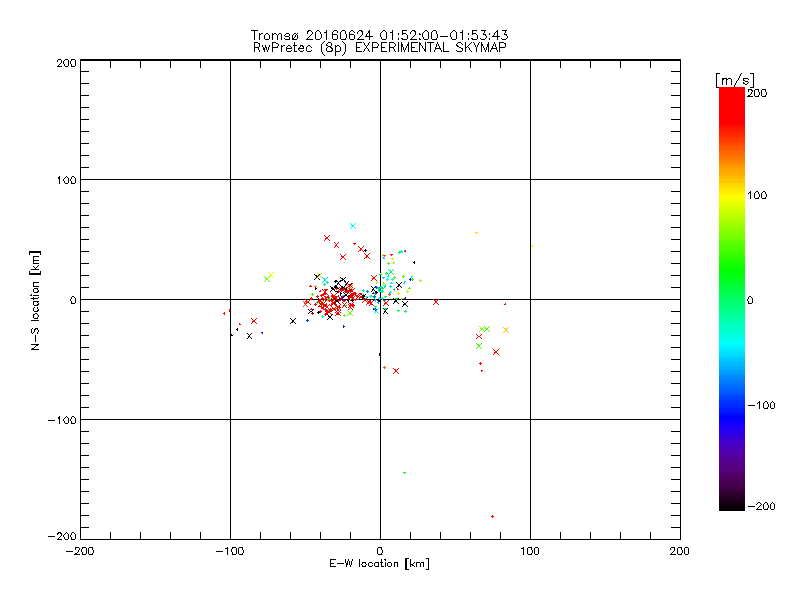Click the E-W location [km] axis label
The height and width of the screenshot is (600, 800).
click(x=379, y=564)
